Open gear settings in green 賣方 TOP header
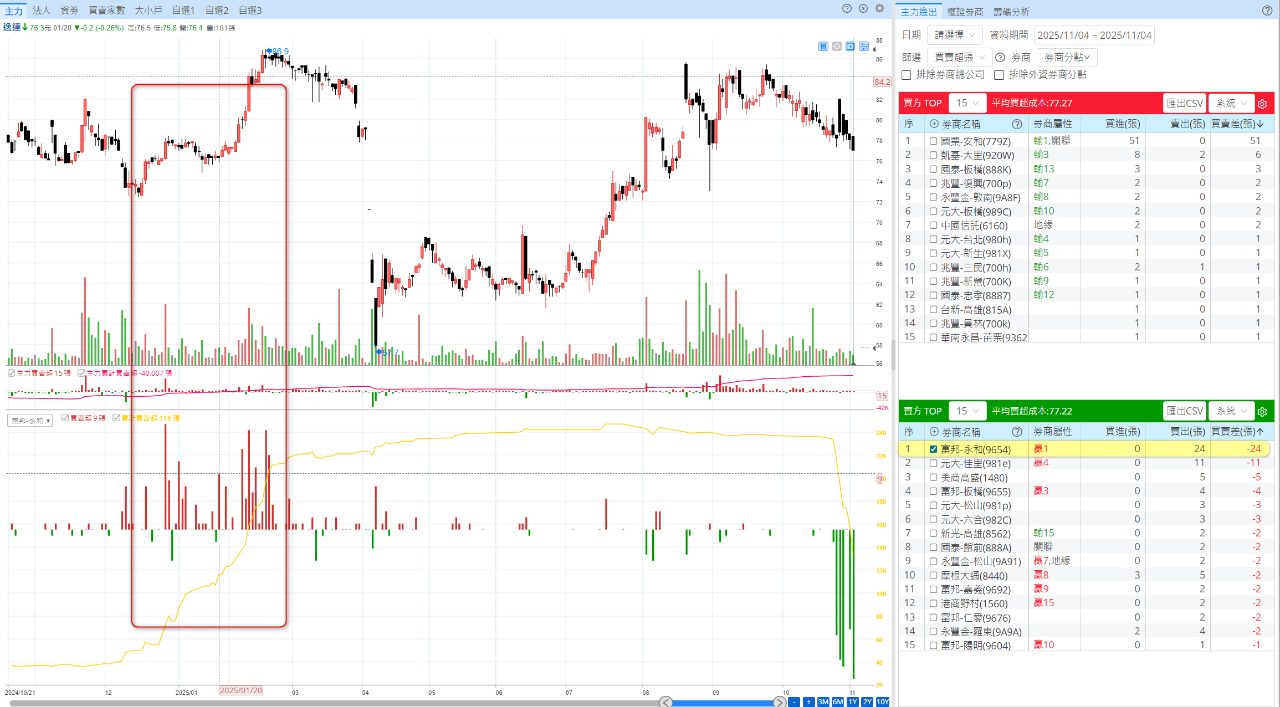The width and height of the screenshot is (1280, 707). pos(1262,411)
